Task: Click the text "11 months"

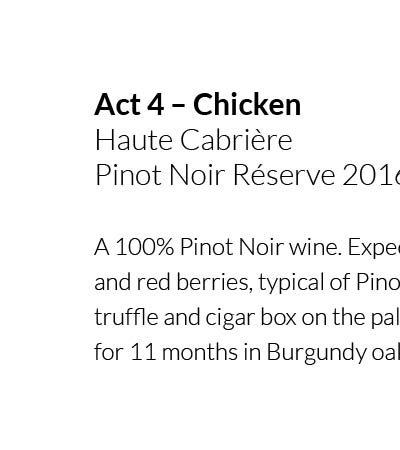Action: [184, 352]
